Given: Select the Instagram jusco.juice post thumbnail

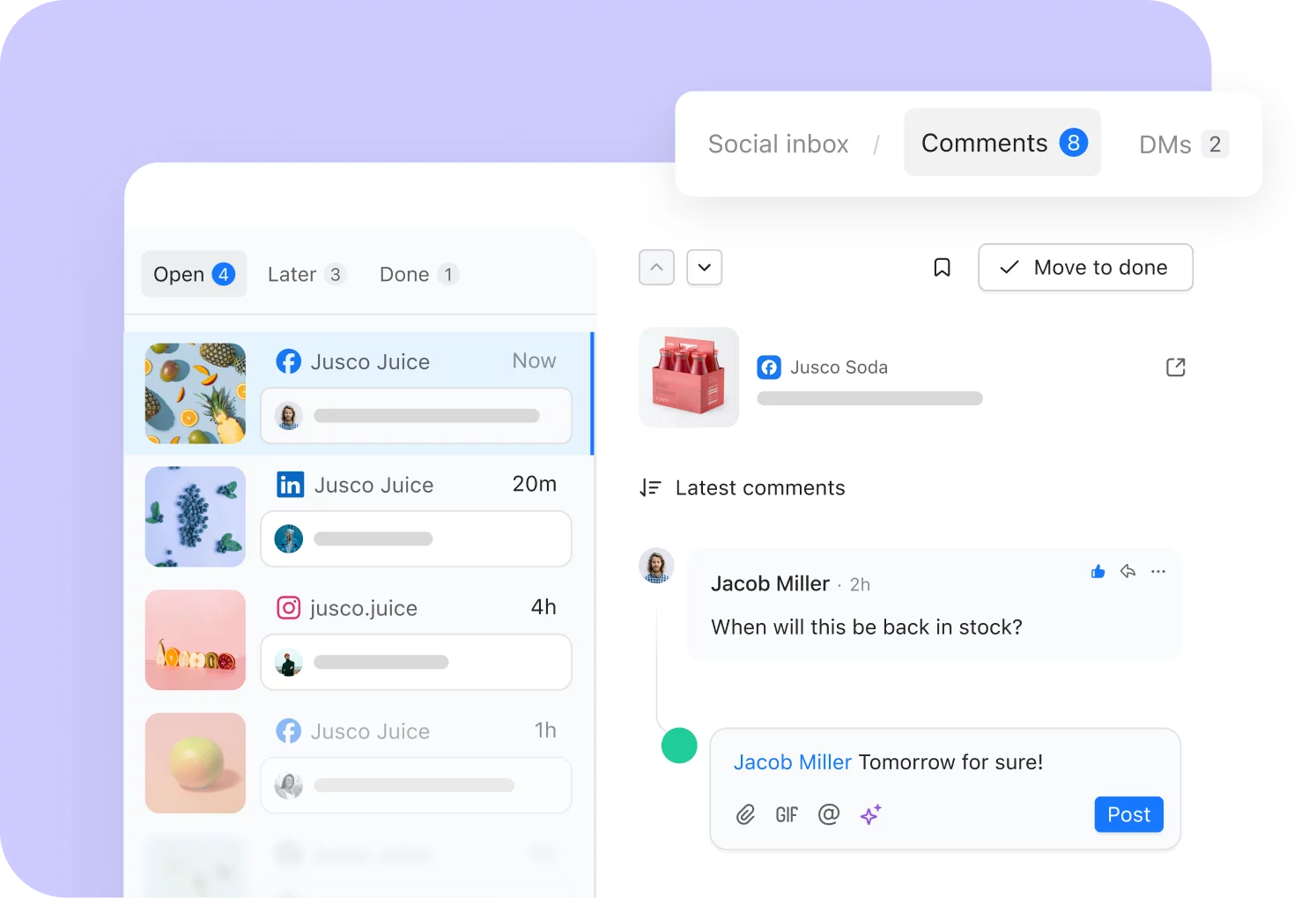Looking at the screenshot, I should 196,640.
